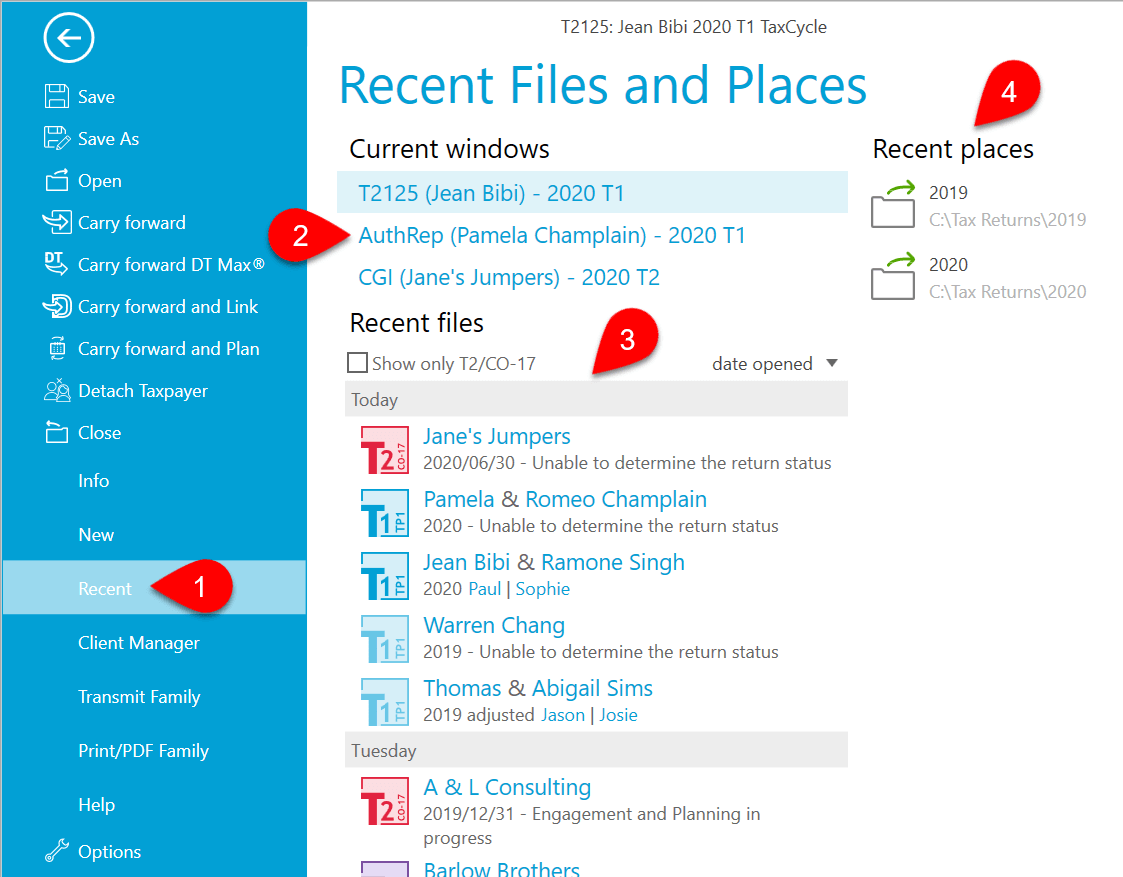
Task: Switch to CGI (Jane's Jumpers) - 2020 T2 window
Action: (509, 277)
